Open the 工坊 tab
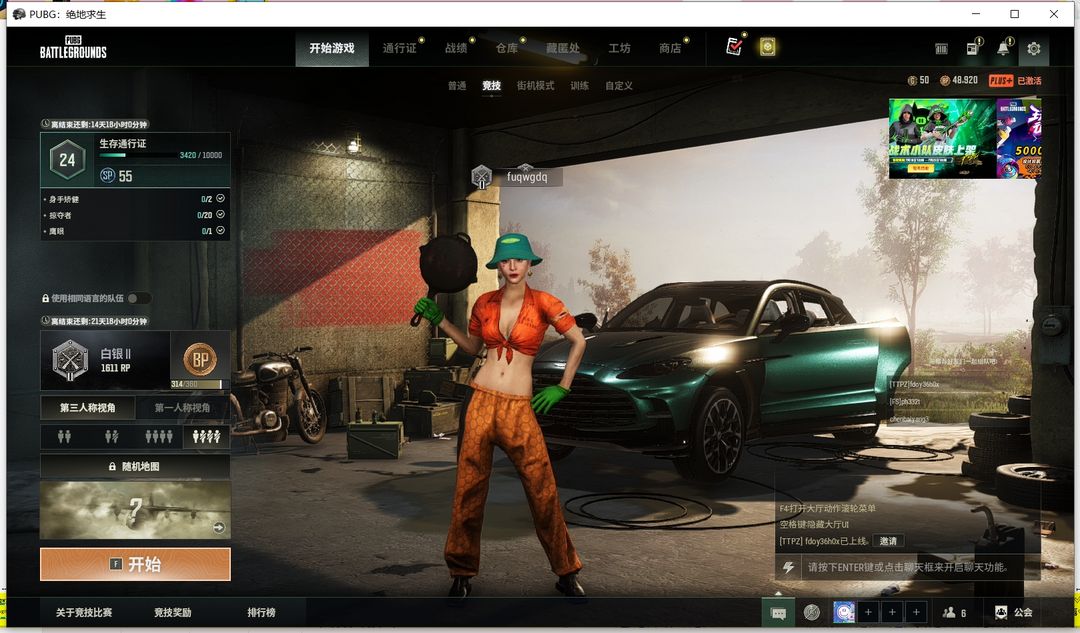 (619, 48)
